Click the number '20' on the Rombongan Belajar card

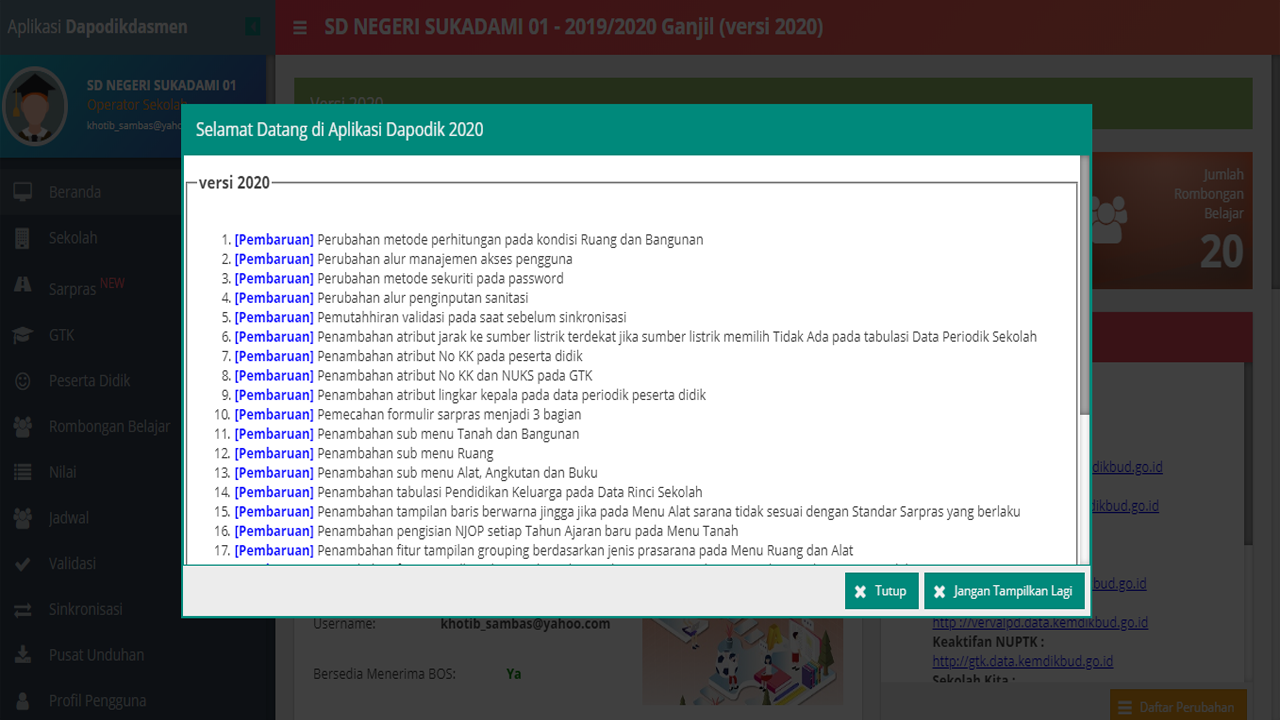1221,252
